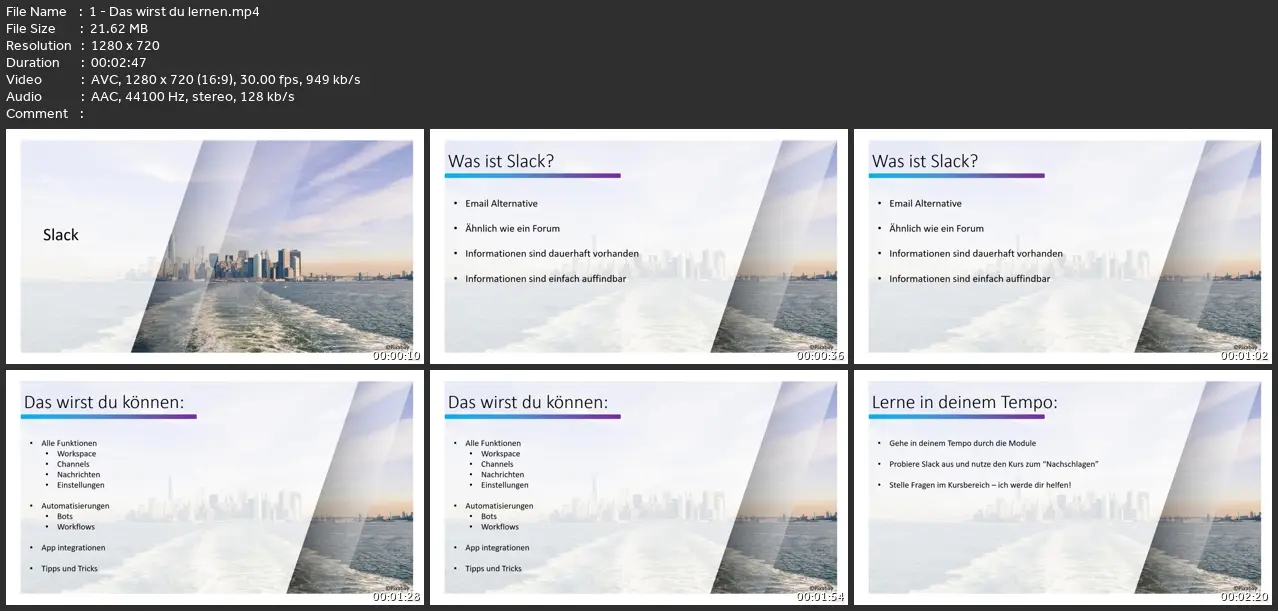Viewport: 1278px width, 611px height.
Task: Click the file name 1 - Das wirst du lernen.mp4
Action: click(x=174, y=12)
